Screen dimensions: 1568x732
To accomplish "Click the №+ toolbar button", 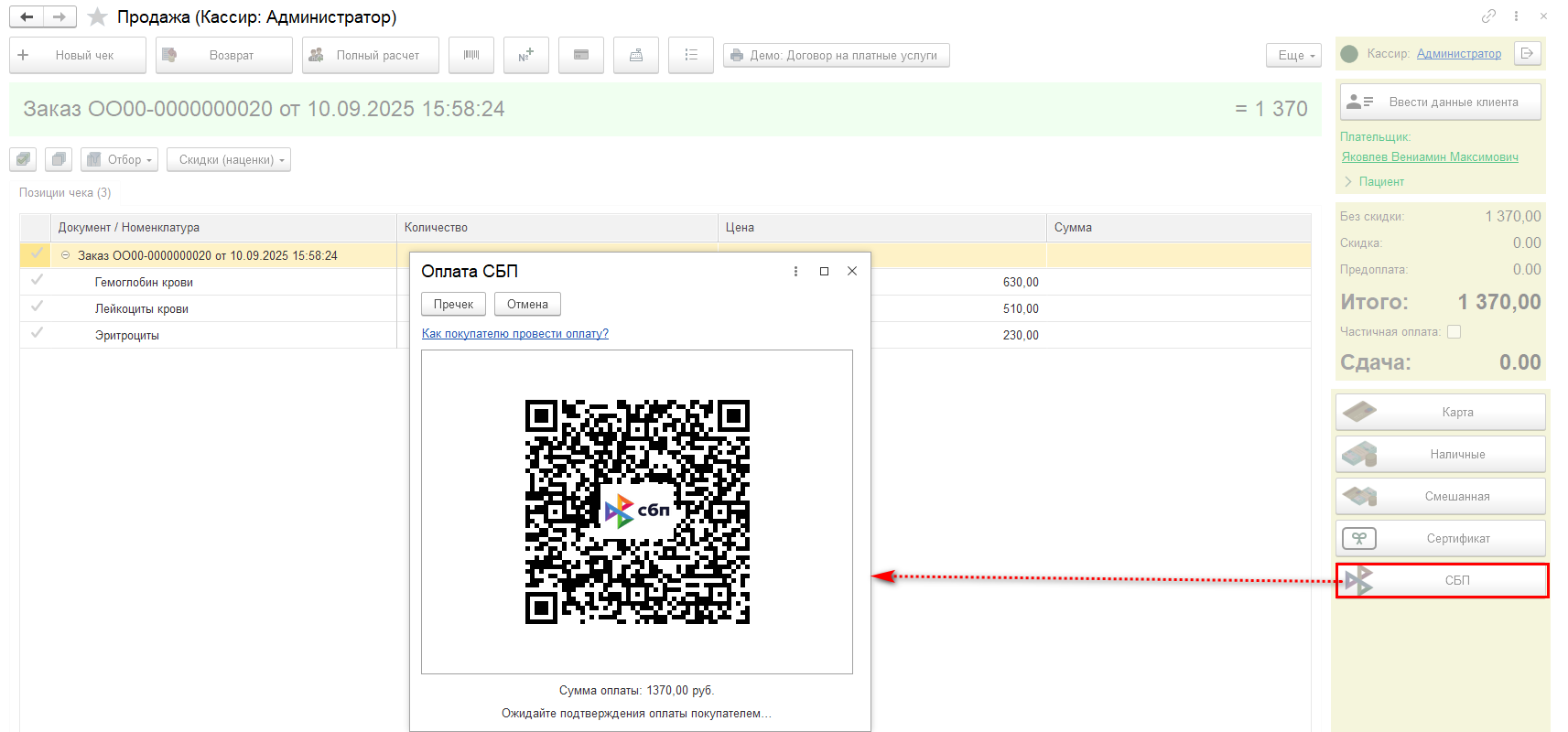I will point(526,55).
